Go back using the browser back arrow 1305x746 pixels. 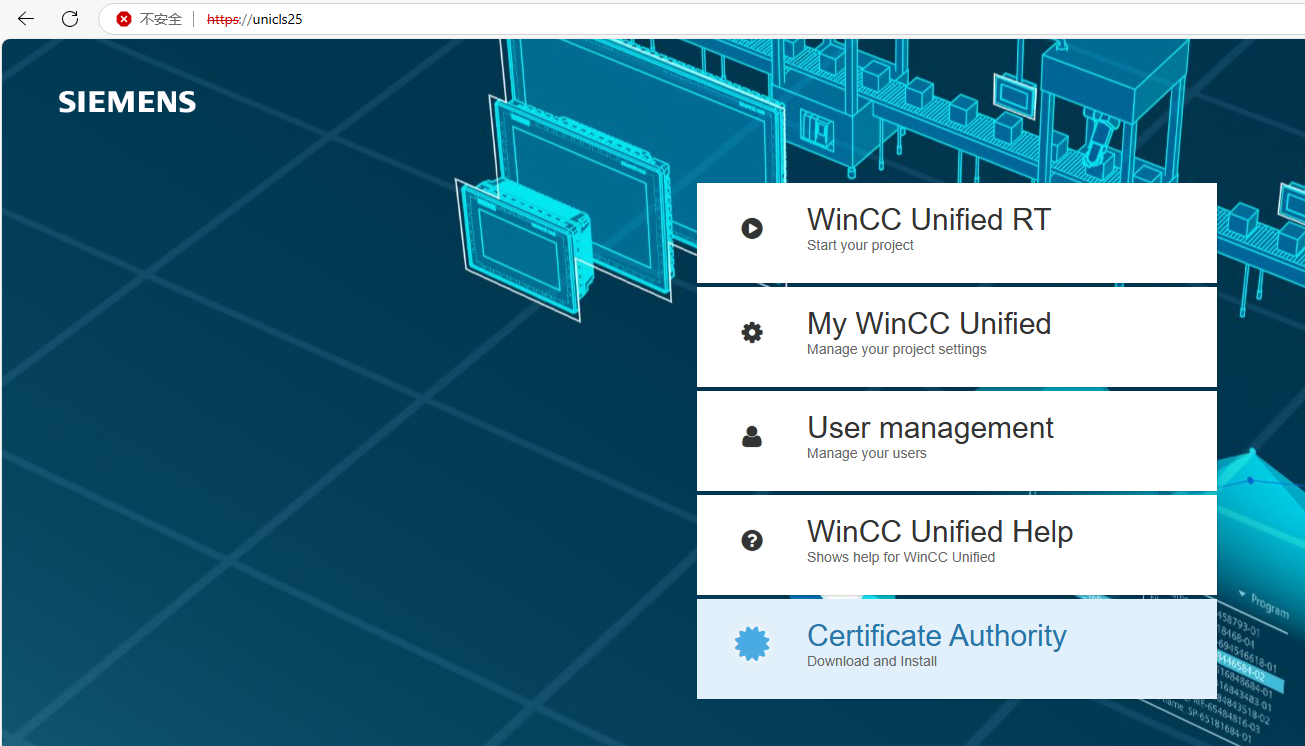pyautogui.click(x=26, y=19)
